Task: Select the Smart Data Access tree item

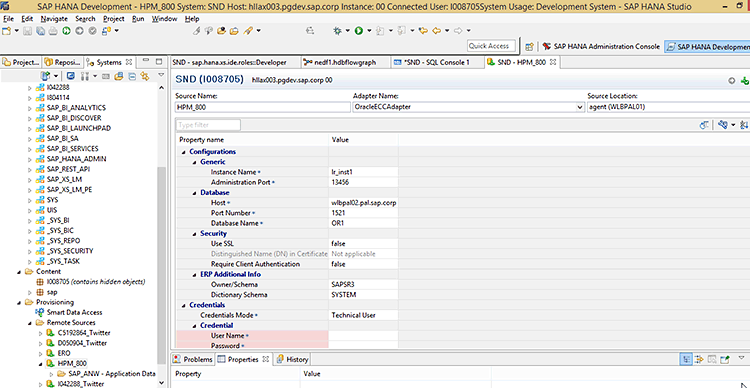Action: [74, 312]
